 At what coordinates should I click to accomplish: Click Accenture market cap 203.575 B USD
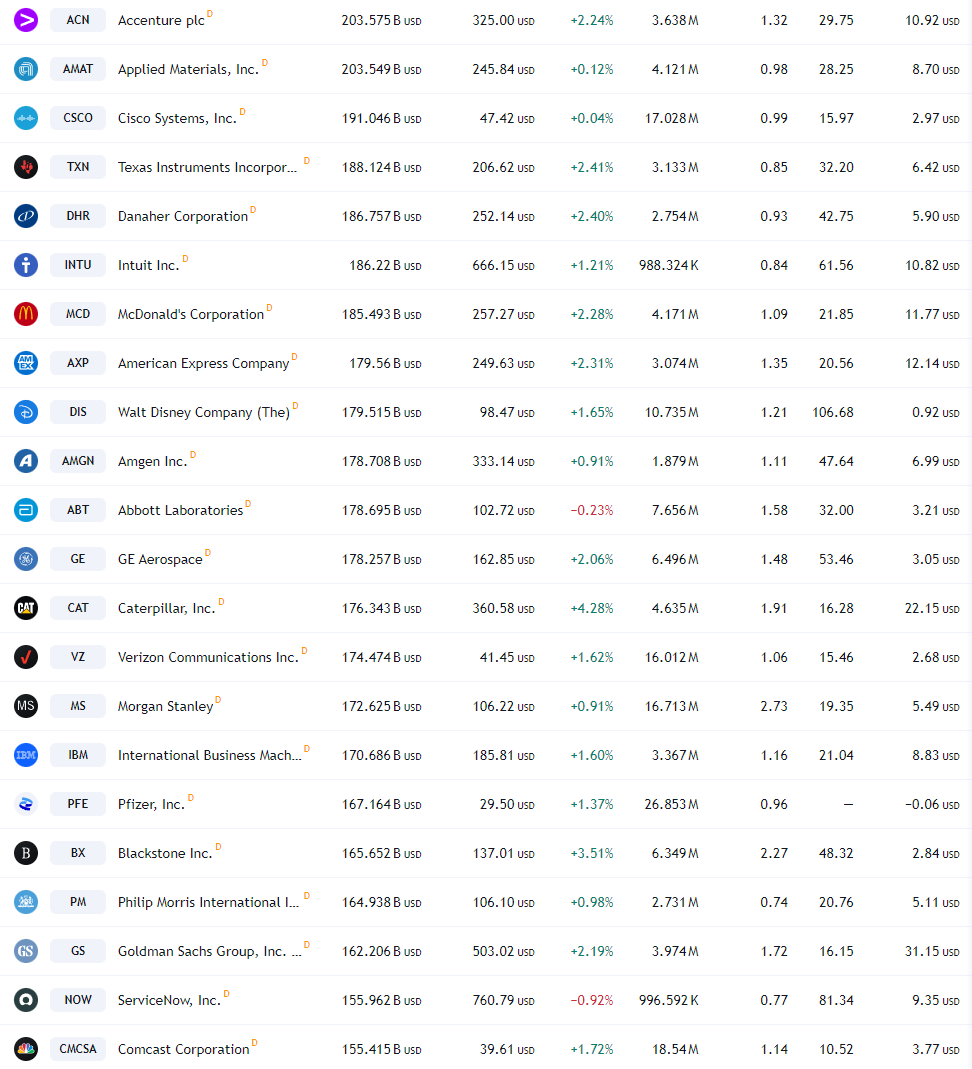[x=382, y=20]
